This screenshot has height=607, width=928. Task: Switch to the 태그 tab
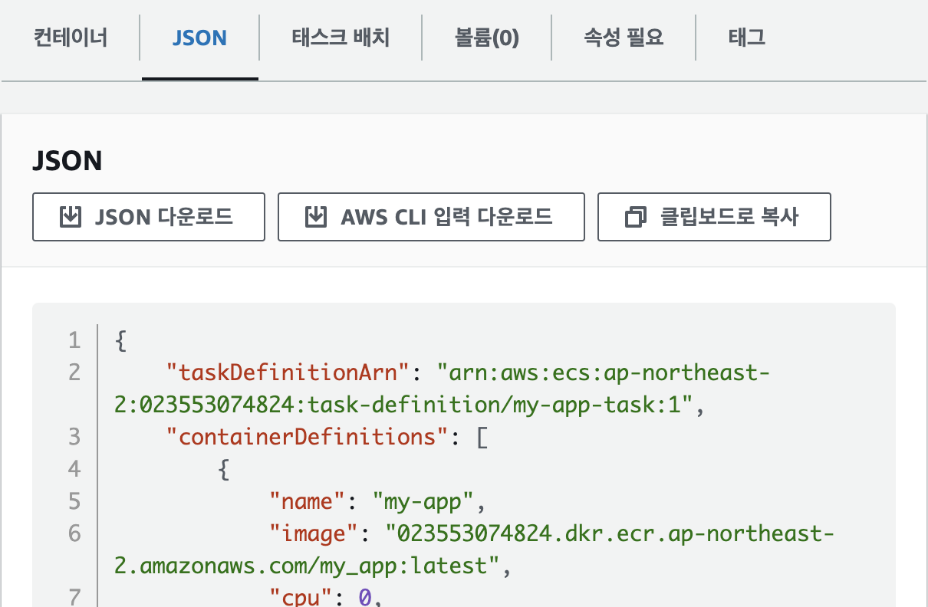point(746,38)
